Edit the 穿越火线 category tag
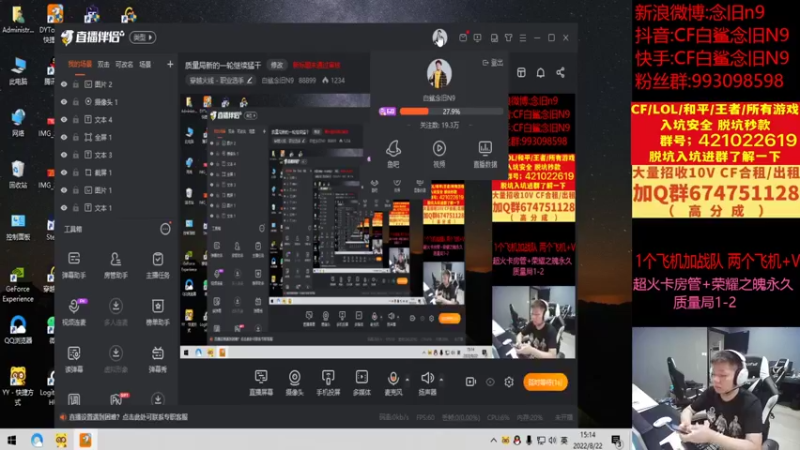800x450 pixels. pos(221,80)
